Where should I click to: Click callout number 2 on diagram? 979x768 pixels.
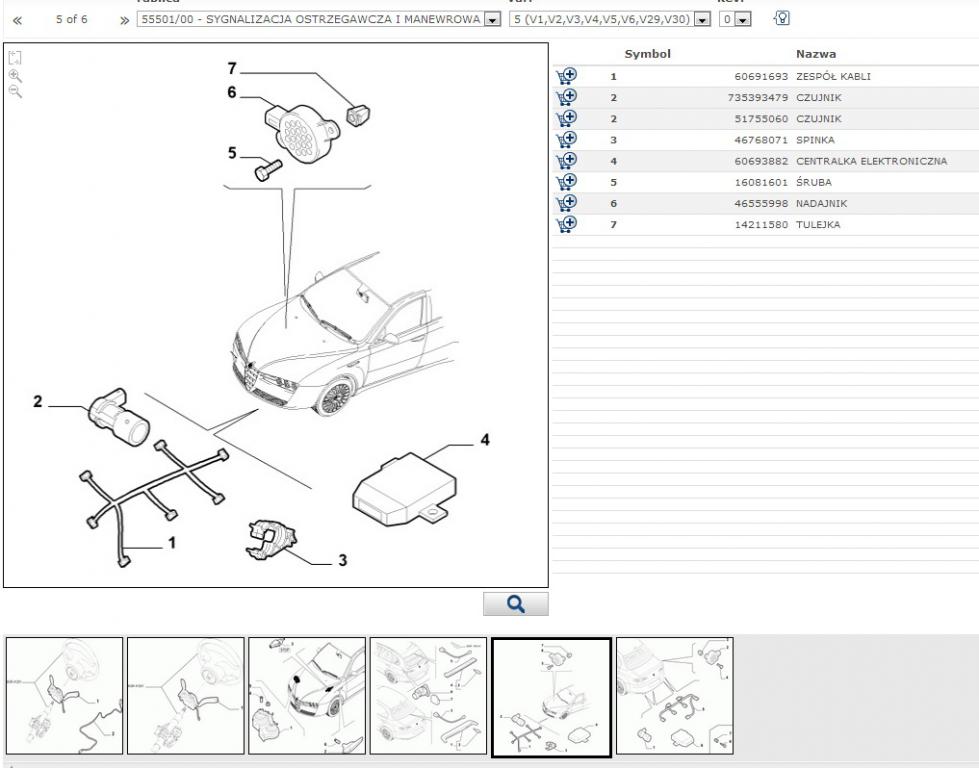point(37,401)
